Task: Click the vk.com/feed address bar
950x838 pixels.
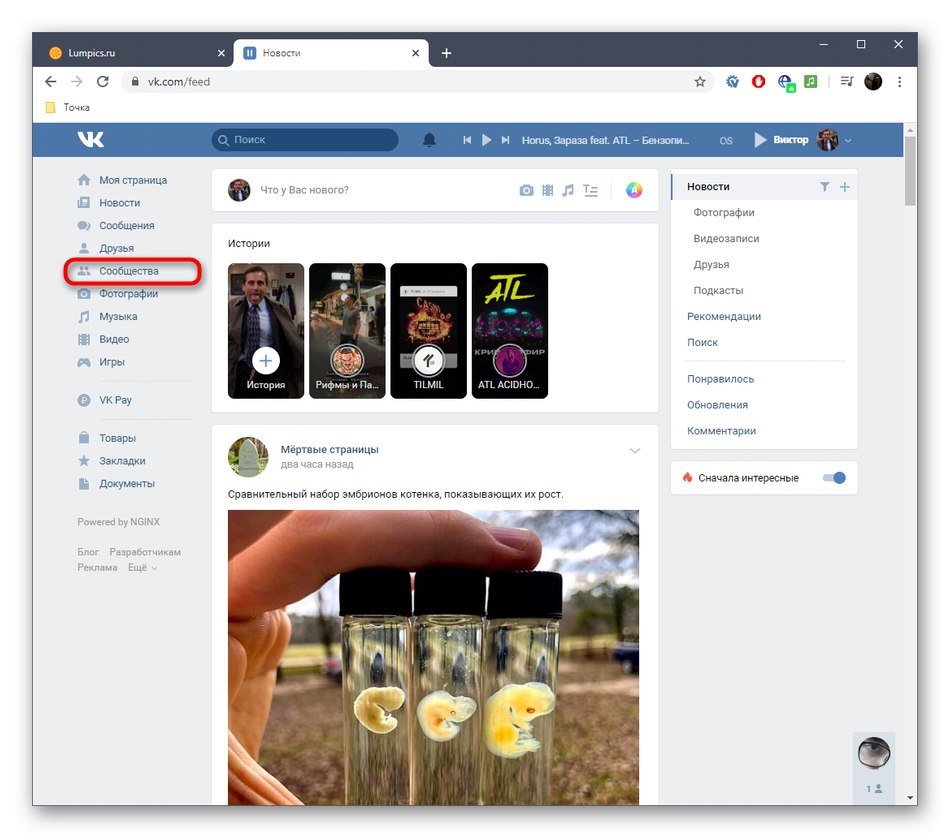Action: pos(418,81)
